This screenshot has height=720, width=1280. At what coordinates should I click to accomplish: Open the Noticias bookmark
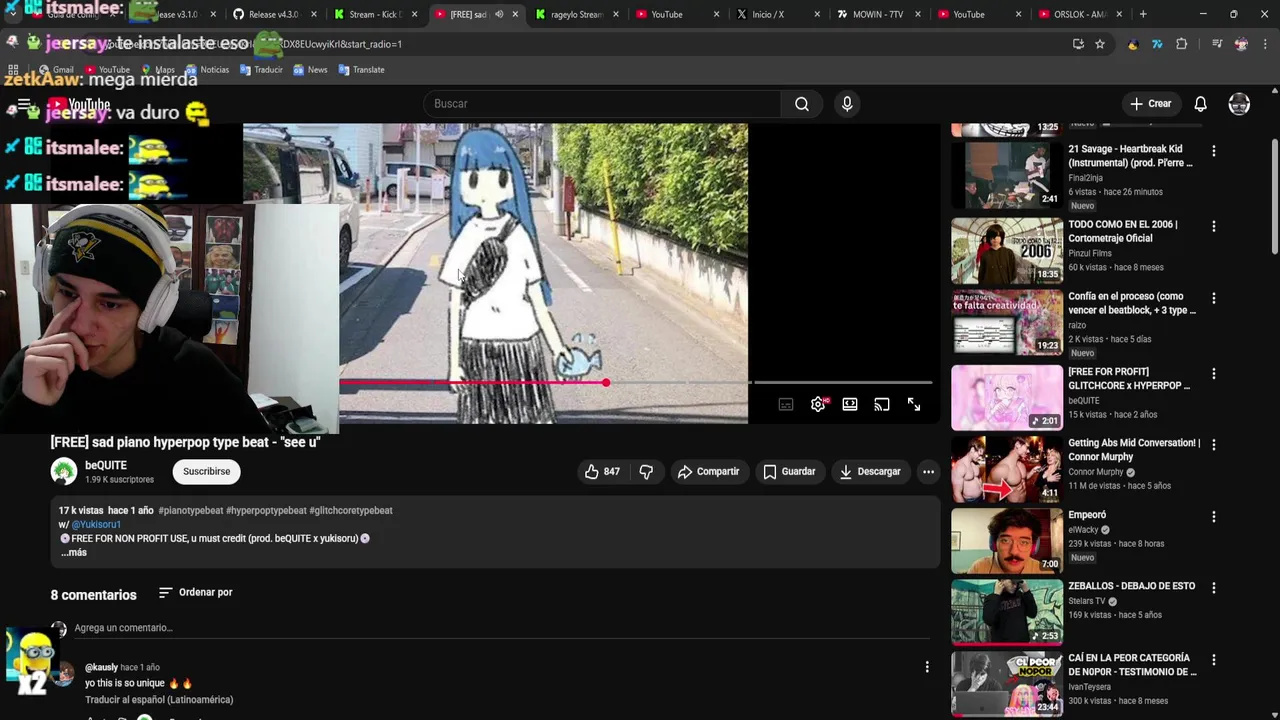coord(207,70)
